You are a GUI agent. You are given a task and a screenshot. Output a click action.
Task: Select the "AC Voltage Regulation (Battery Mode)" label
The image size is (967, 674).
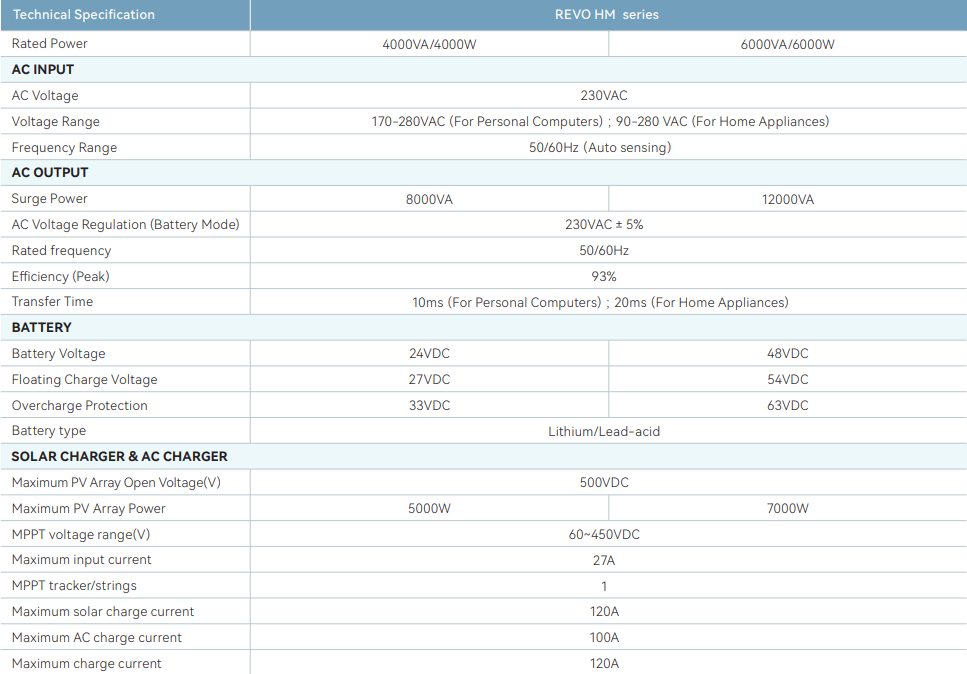point(125,224)
